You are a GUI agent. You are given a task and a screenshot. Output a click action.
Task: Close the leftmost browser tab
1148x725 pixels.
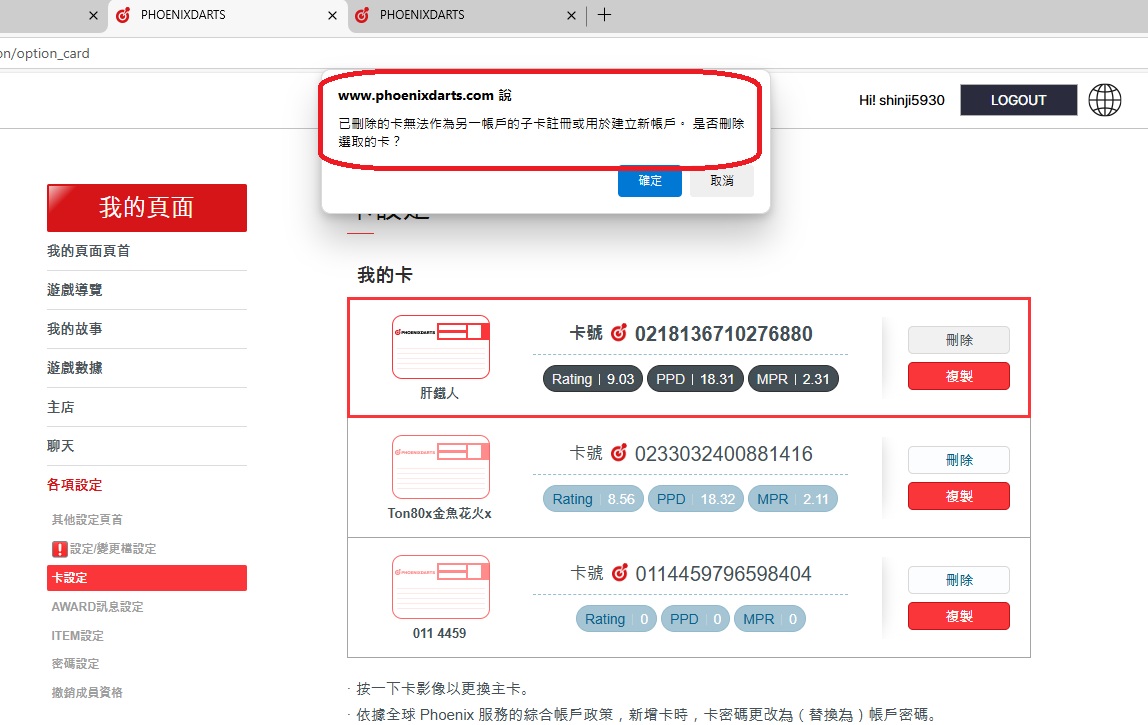(x=93, y=15)
